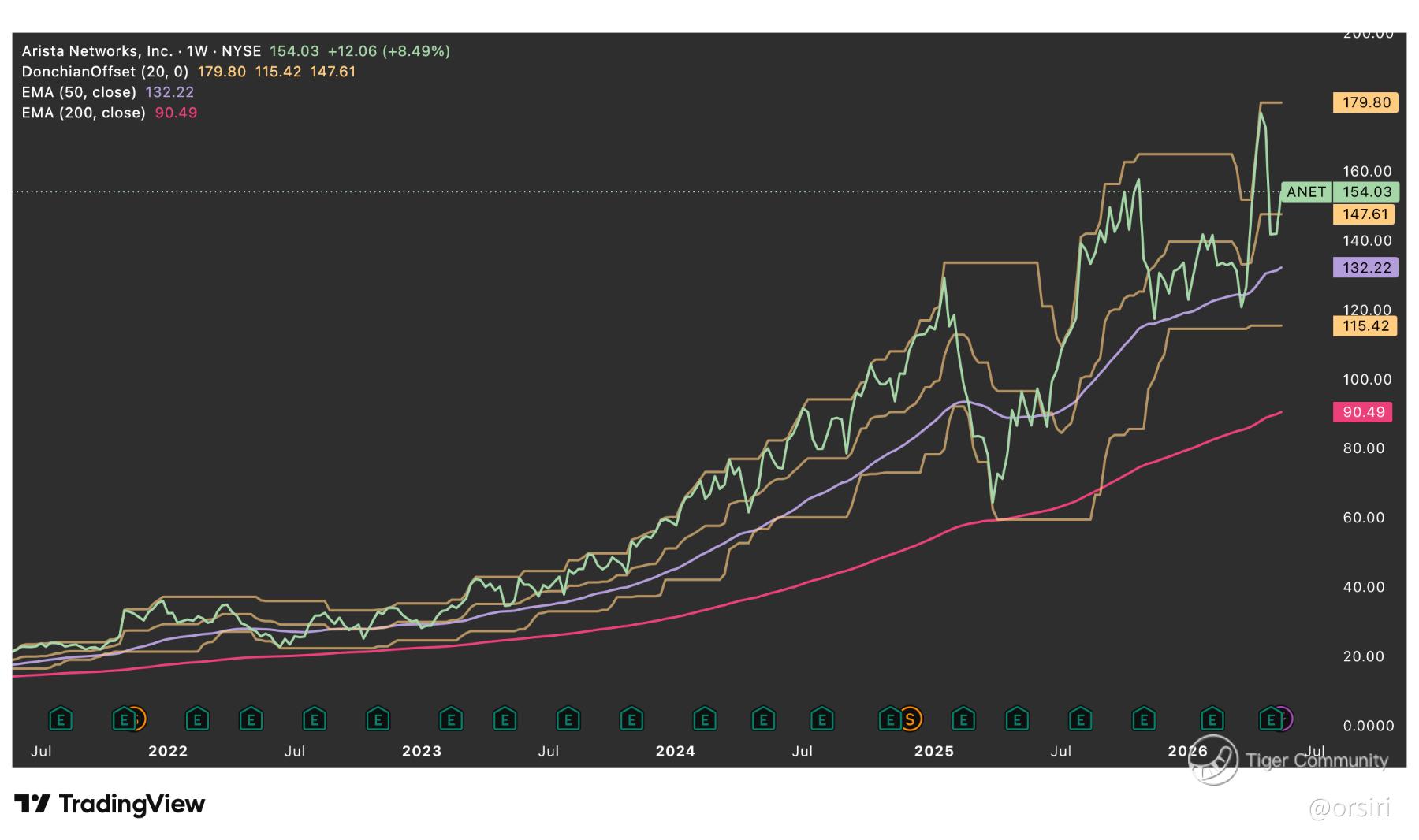Click the 115.42 lower Donchian price label
1419x840 pixels.
(x=1365, y=325)
